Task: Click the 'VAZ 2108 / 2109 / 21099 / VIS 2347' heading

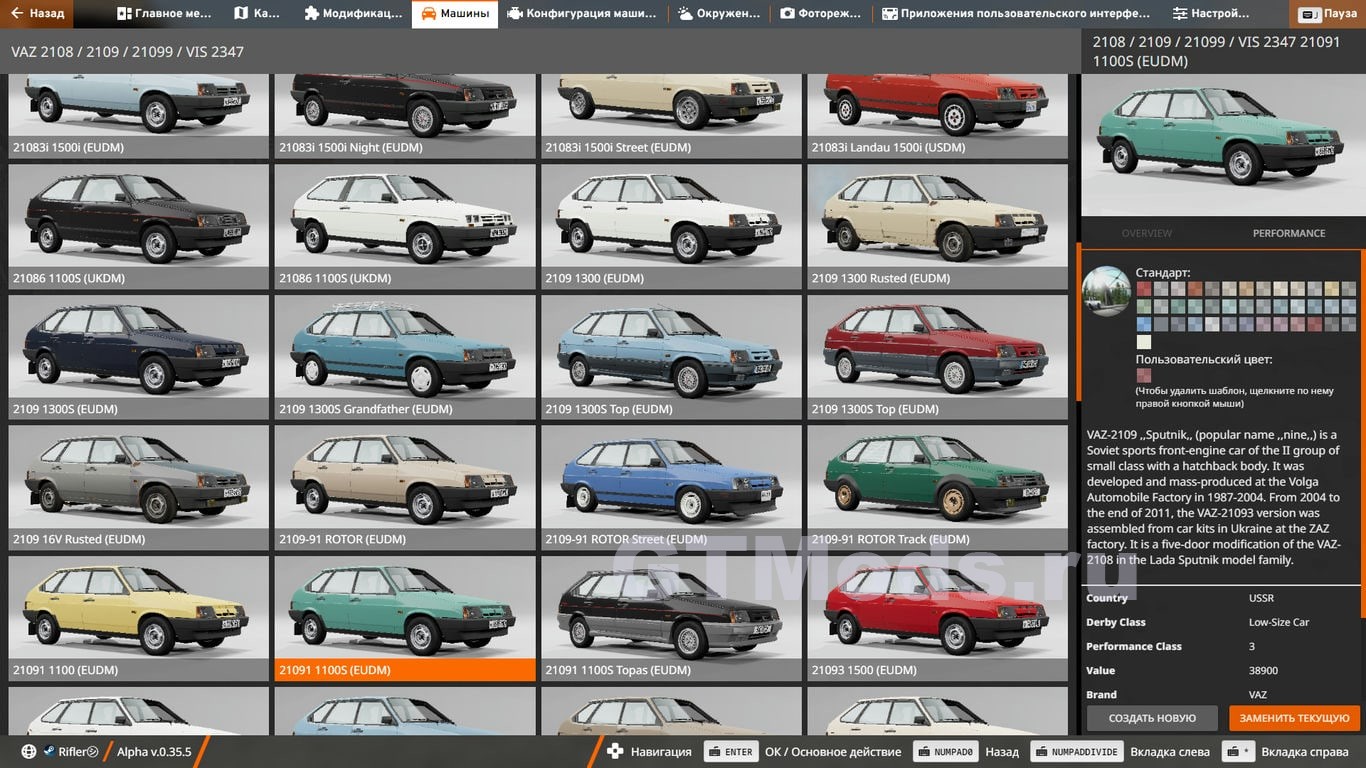Action: 127,52
